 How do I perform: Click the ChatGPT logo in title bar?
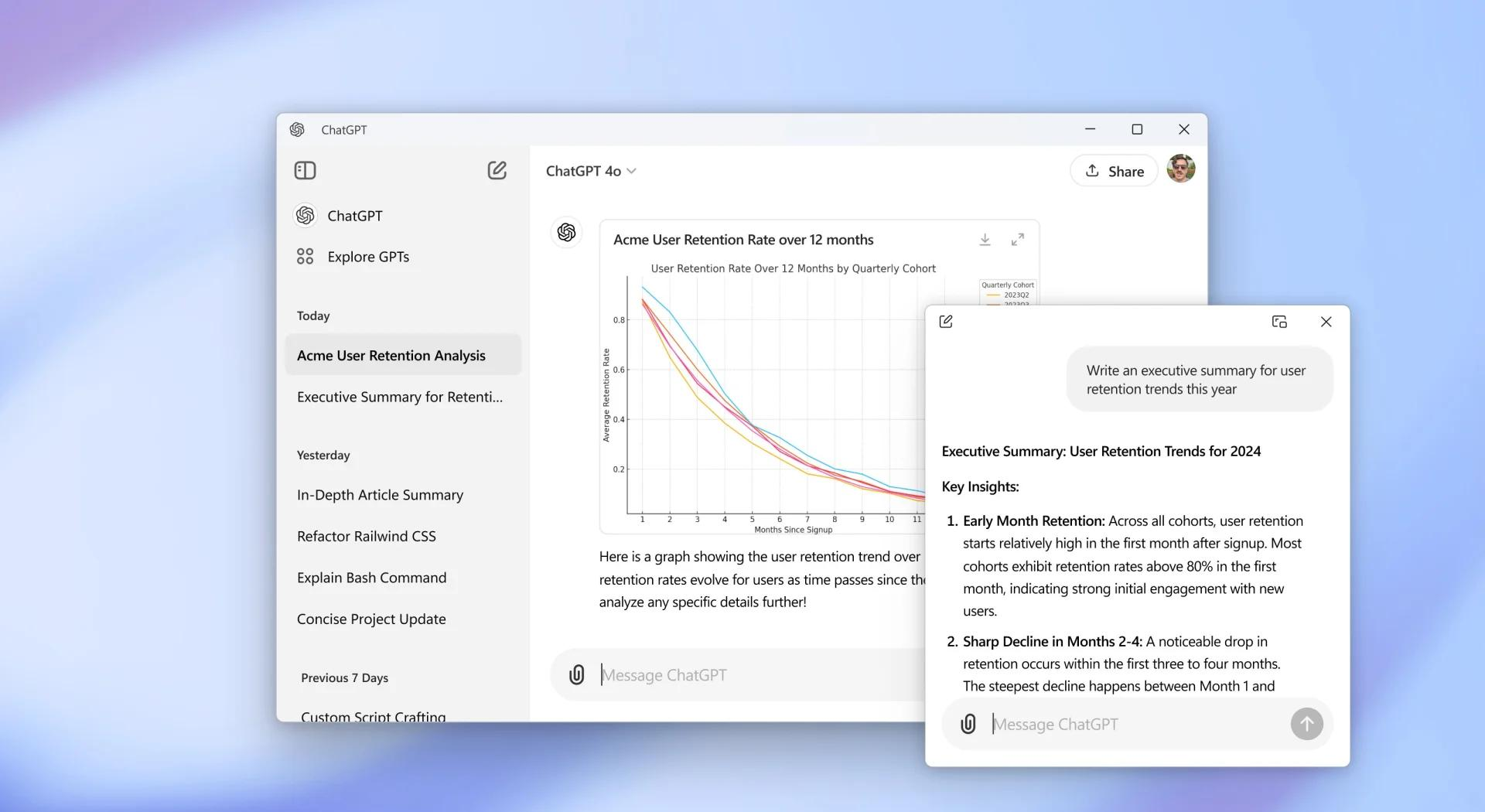297,130
